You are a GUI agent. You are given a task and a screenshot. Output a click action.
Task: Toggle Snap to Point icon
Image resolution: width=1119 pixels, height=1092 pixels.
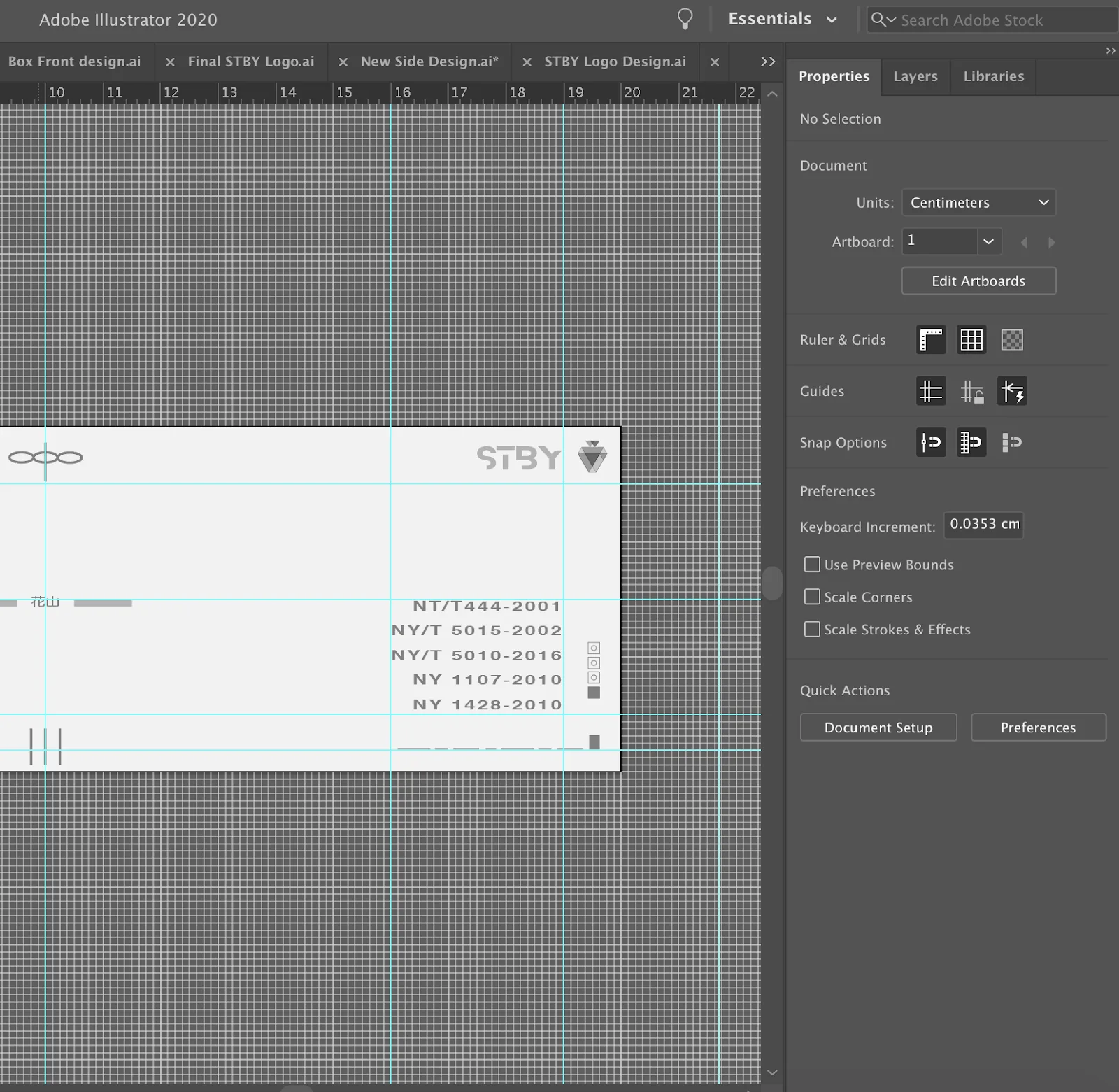931,442
